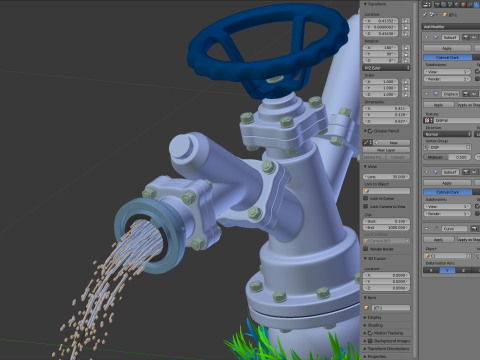Lock the Rotation X value
The image size is (480, 360).
point(406,48)
